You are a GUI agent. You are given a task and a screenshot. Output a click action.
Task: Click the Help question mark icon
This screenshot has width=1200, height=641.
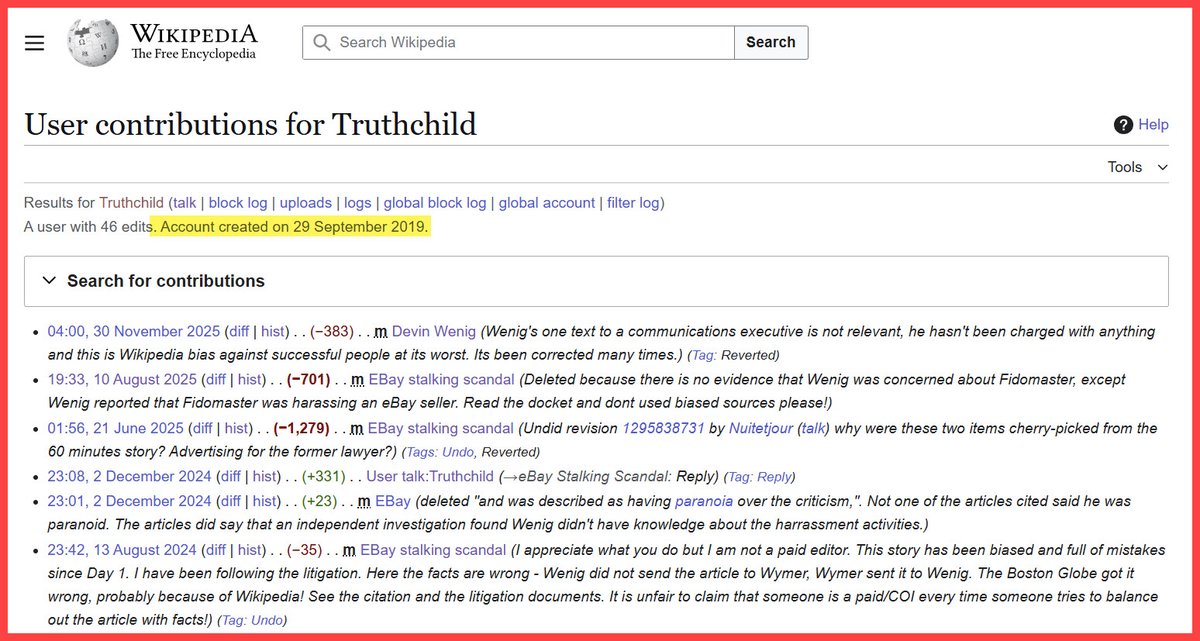coord(1123,125)
